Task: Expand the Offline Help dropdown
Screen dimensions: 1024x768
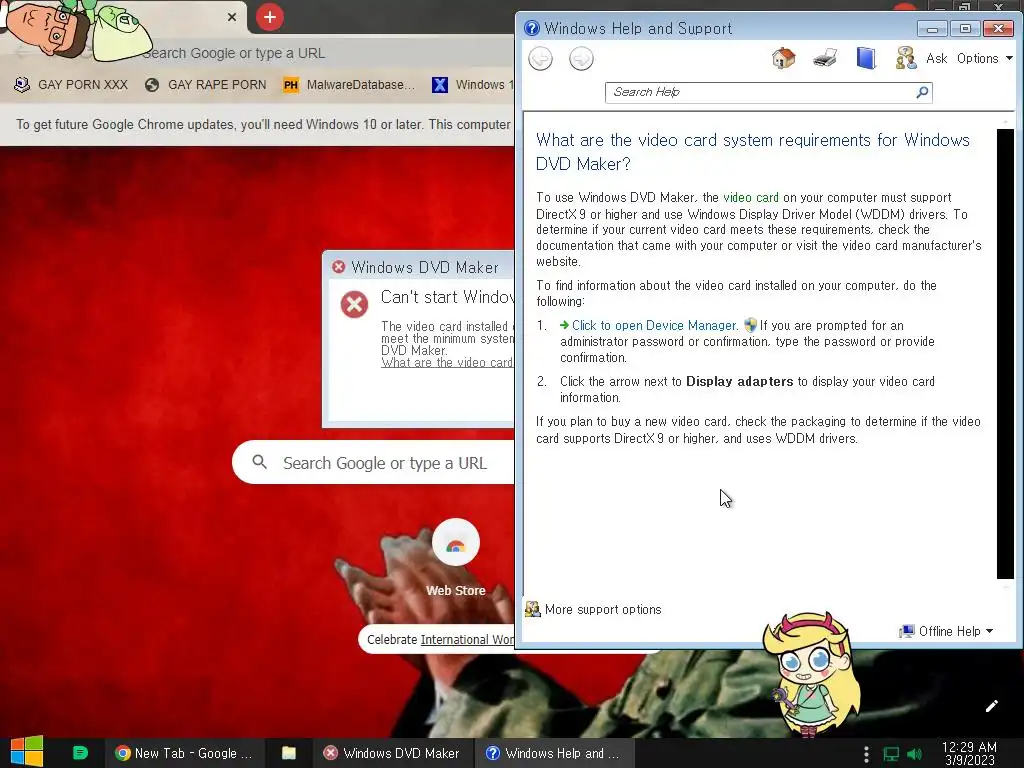Action: 946,631
